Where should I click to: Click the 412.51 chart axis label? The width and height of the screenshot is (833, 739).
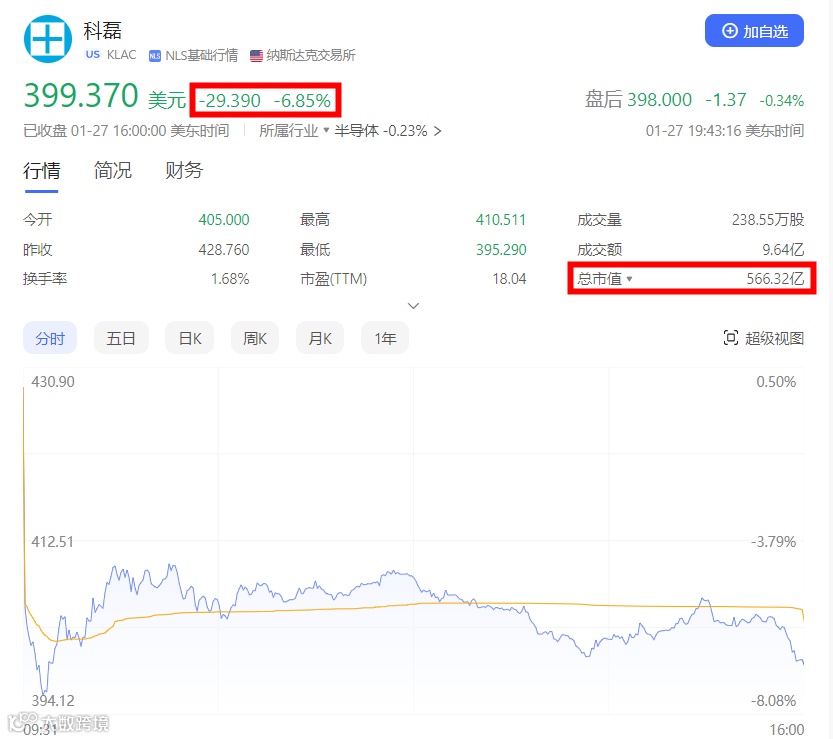click(x=52, y=541)
